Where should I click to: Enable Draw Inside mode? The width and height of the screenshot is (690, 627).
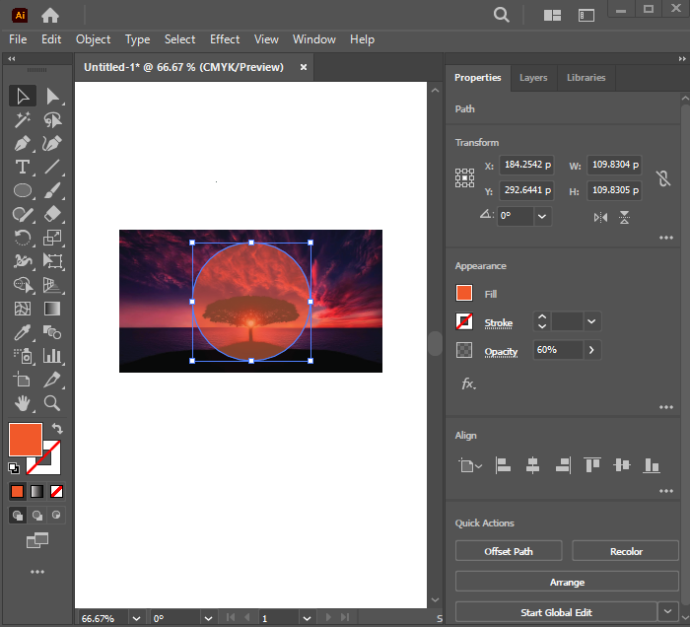tap(56, 515)
